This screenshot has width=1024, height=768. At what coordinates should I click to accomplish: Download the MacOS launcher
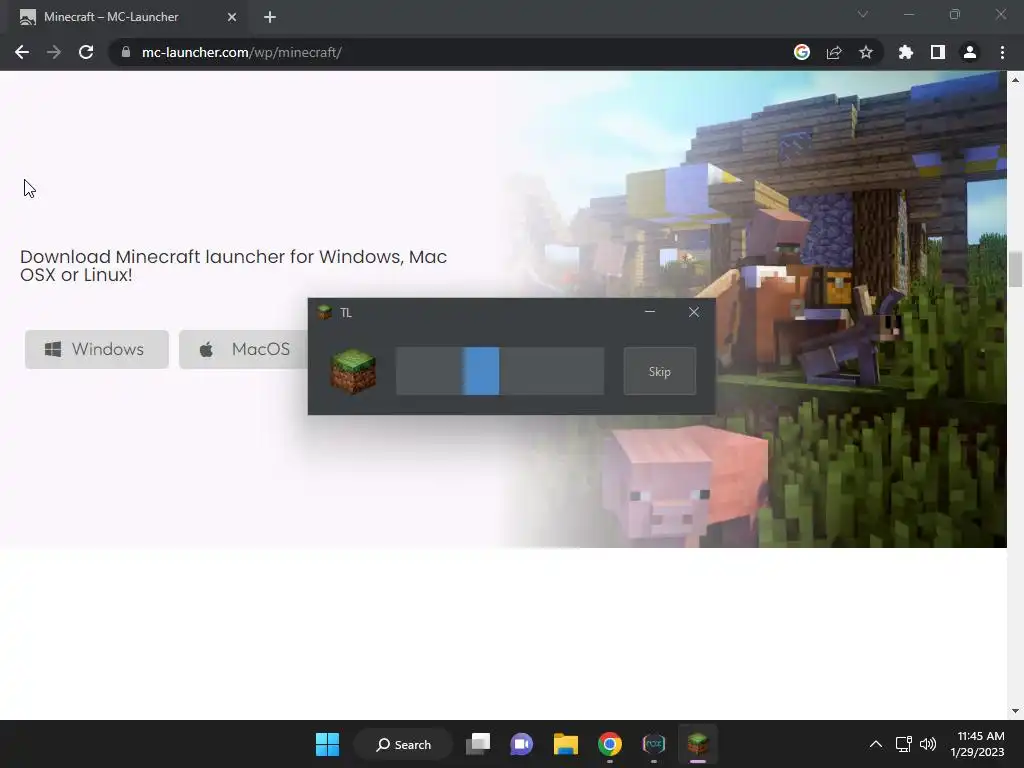[x=244, y=349]
